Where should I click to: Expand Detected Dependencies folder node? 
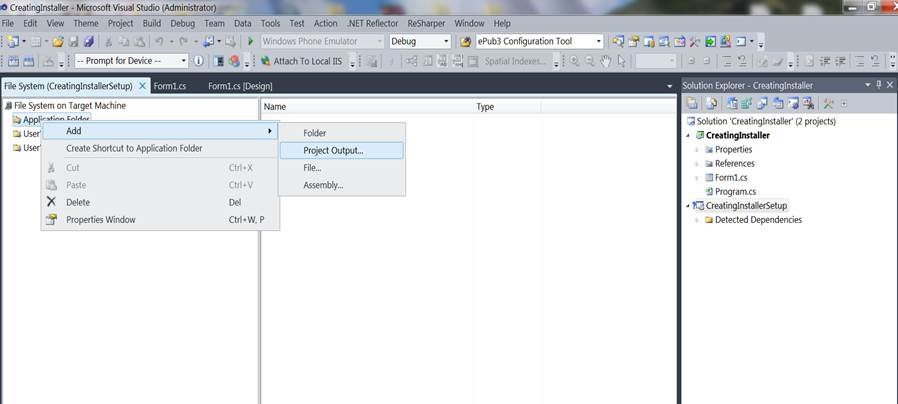(696, 220)
